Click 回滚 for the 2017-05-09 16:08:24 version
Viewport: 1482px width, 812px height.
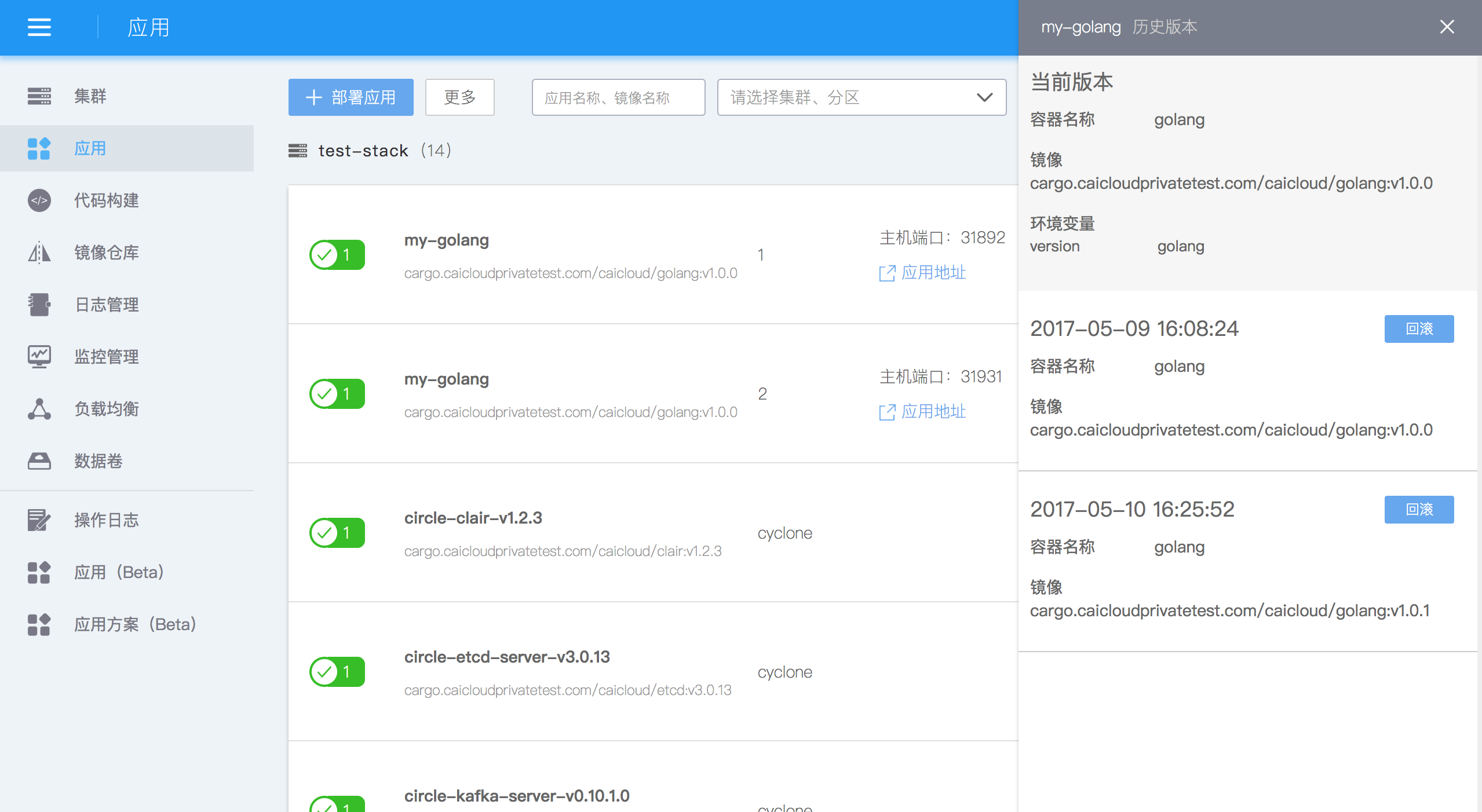click(x=1418, y=329)
